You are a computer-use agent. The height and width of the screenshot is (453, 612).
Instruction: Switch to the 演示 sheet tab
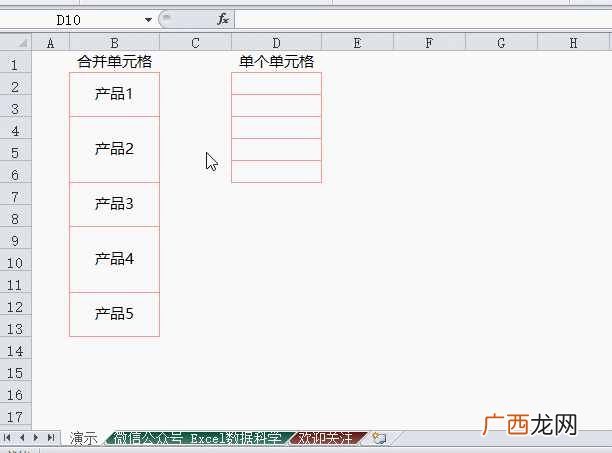coord(84,438)
